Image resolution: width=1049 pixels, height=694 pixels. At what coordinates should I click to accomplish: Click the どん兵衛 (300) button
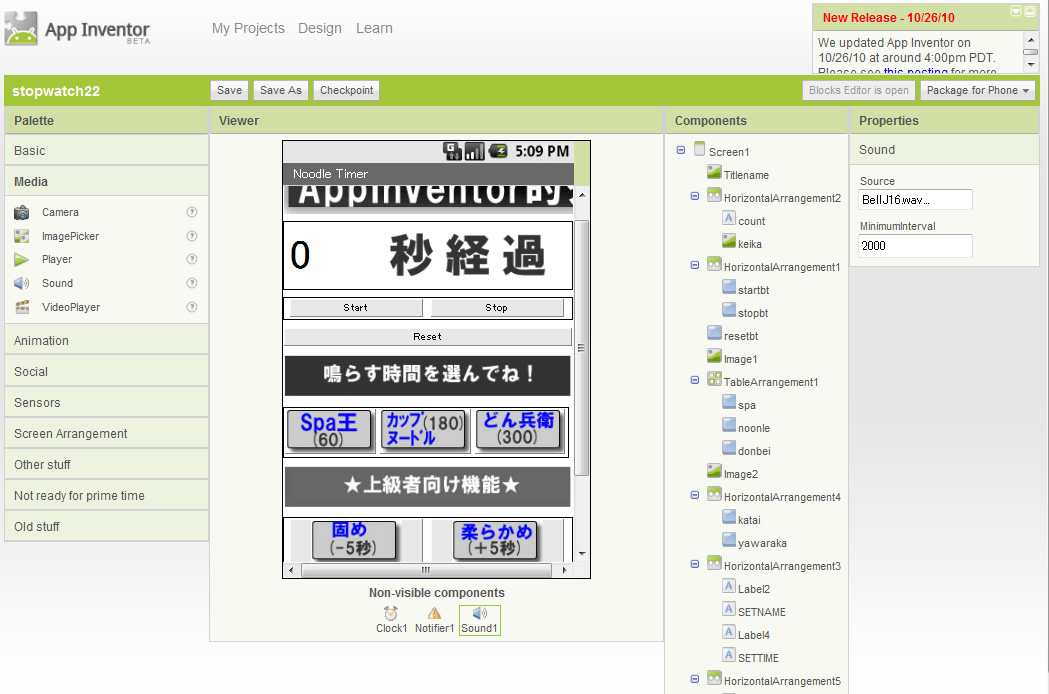(x=518, y=429)
